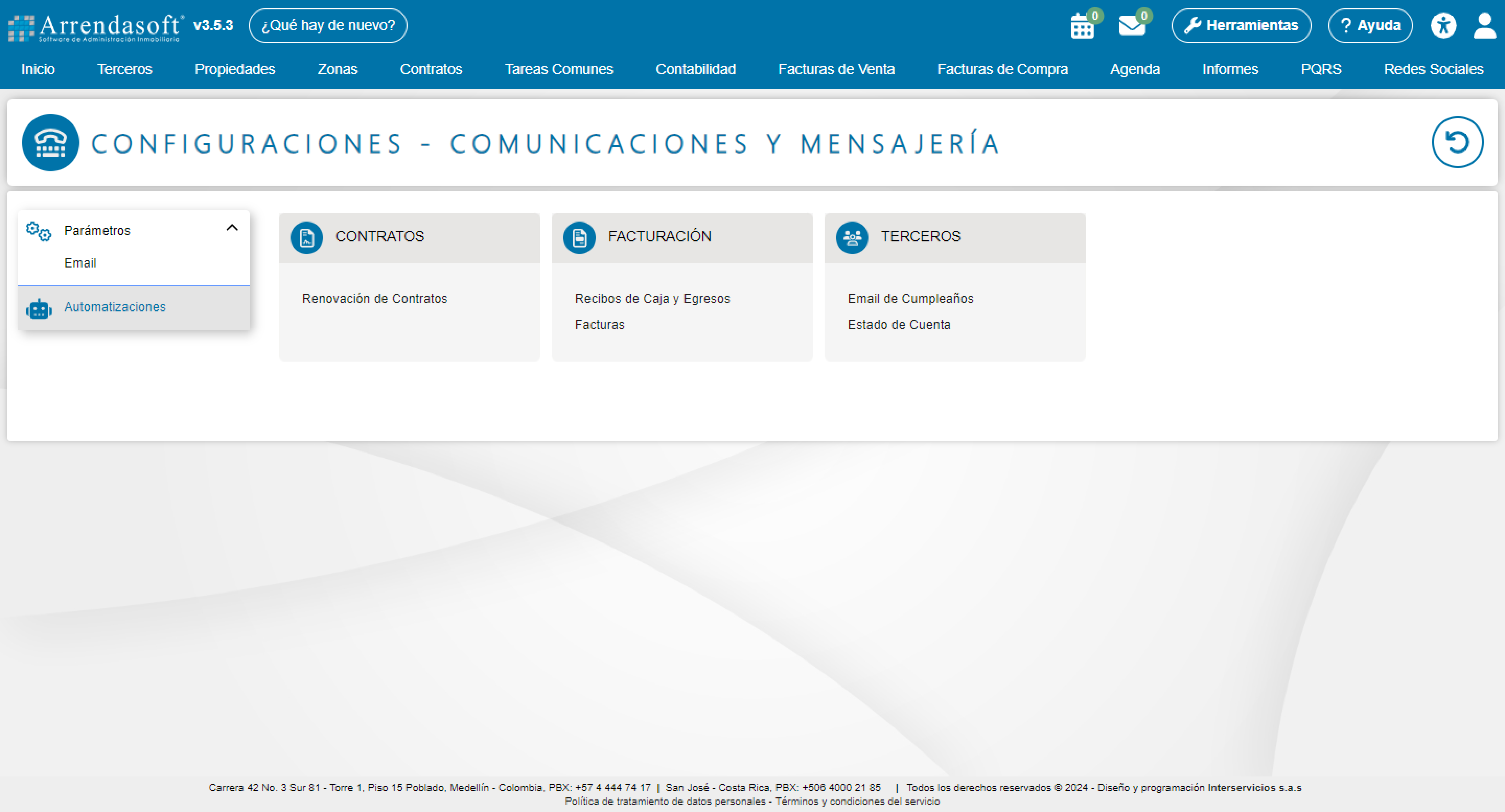Click the TERCEROS card people icon
The width and height of the screenshot is (1505, 812).
coord(852,238)
